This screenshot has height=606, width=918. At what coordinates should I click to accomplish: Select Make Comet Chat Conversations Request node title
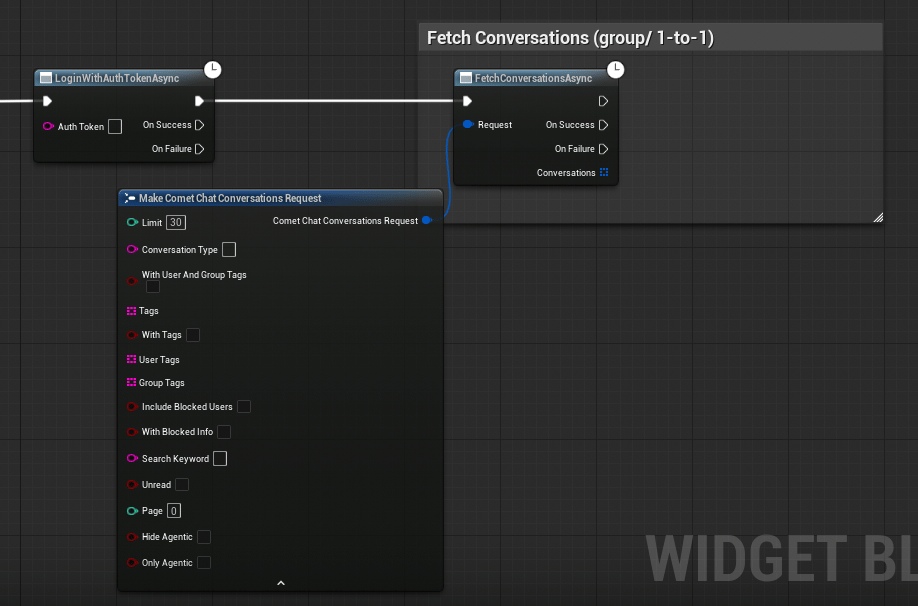coord(230,198)
